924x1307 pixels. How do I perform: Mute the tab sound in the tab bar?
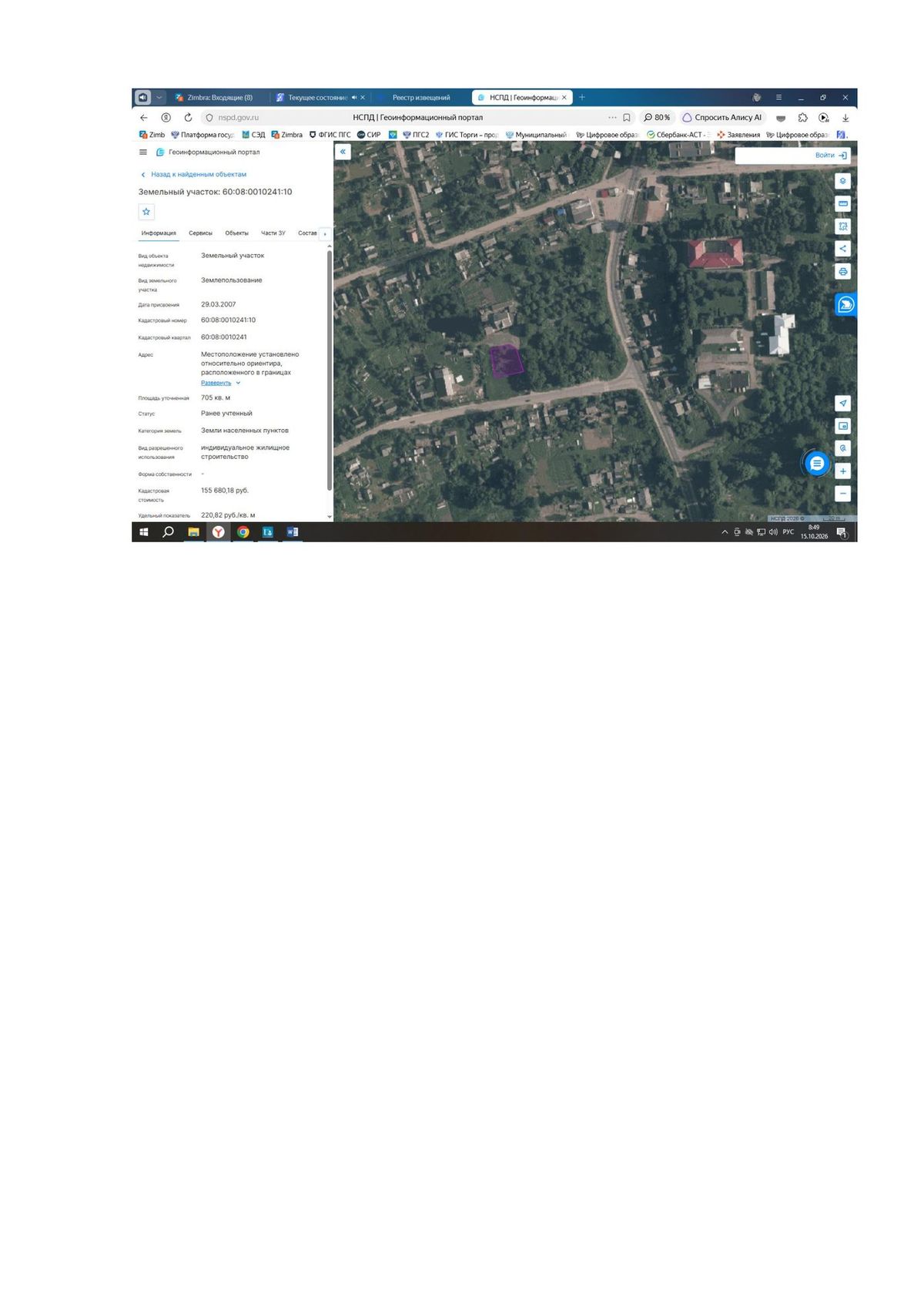click(354, 98)
